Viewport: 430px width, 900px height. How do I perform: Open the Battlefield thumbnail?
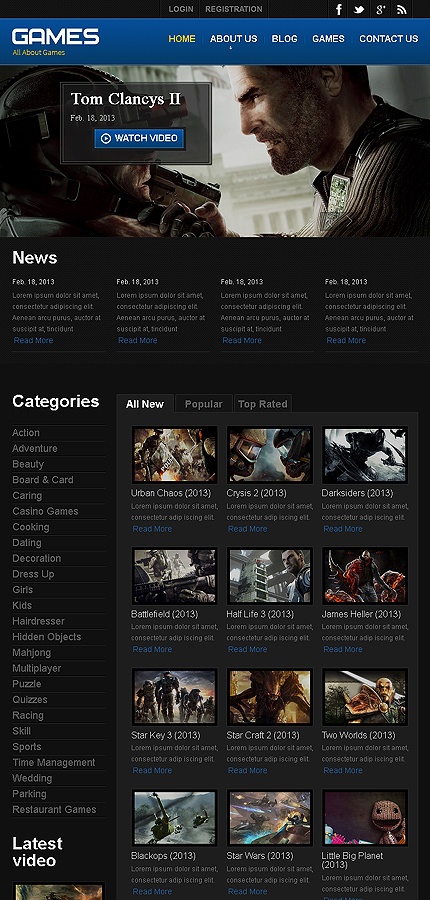pyautogui.click(x=175, y=576)
